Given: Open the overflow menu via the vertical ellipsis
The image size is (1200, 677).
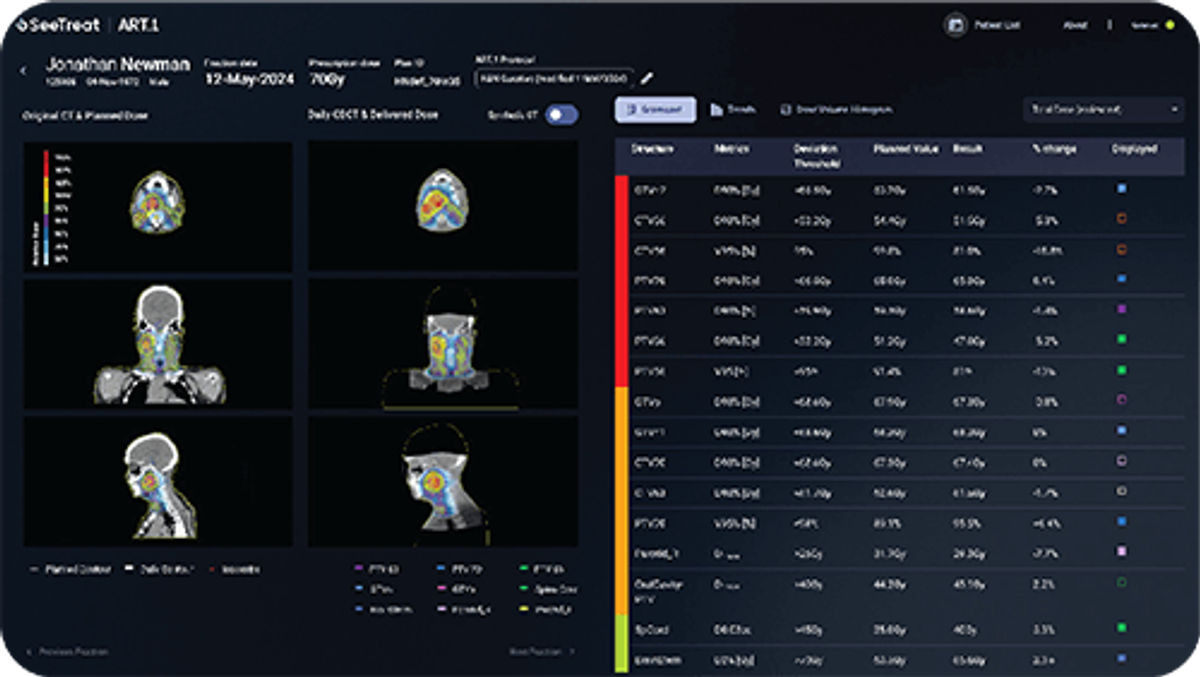Looking at the screenshot, I should pyautogui.click(x=1110, y=23).
